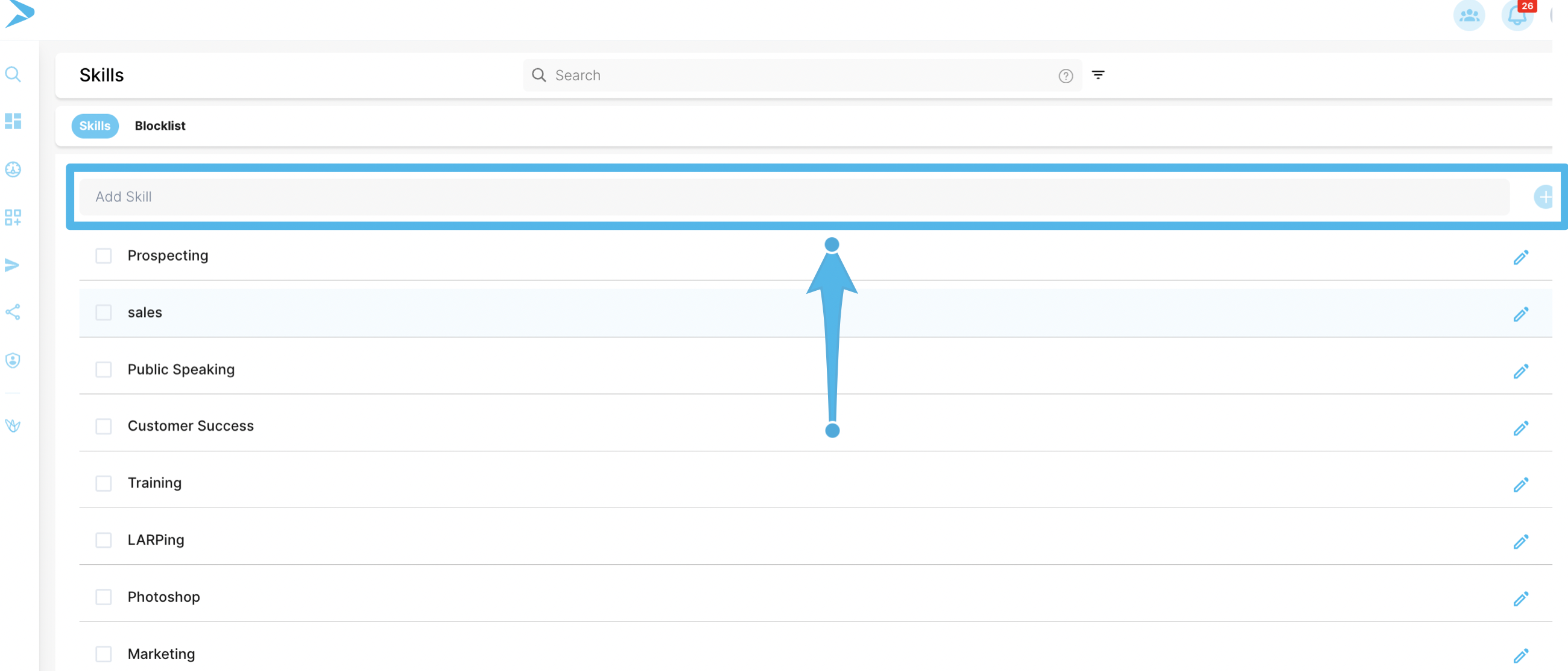The height and width of the screenshot is (671, 1568).
Task: Click the sidebar search magnifier icon
Action: coord(13,74)
